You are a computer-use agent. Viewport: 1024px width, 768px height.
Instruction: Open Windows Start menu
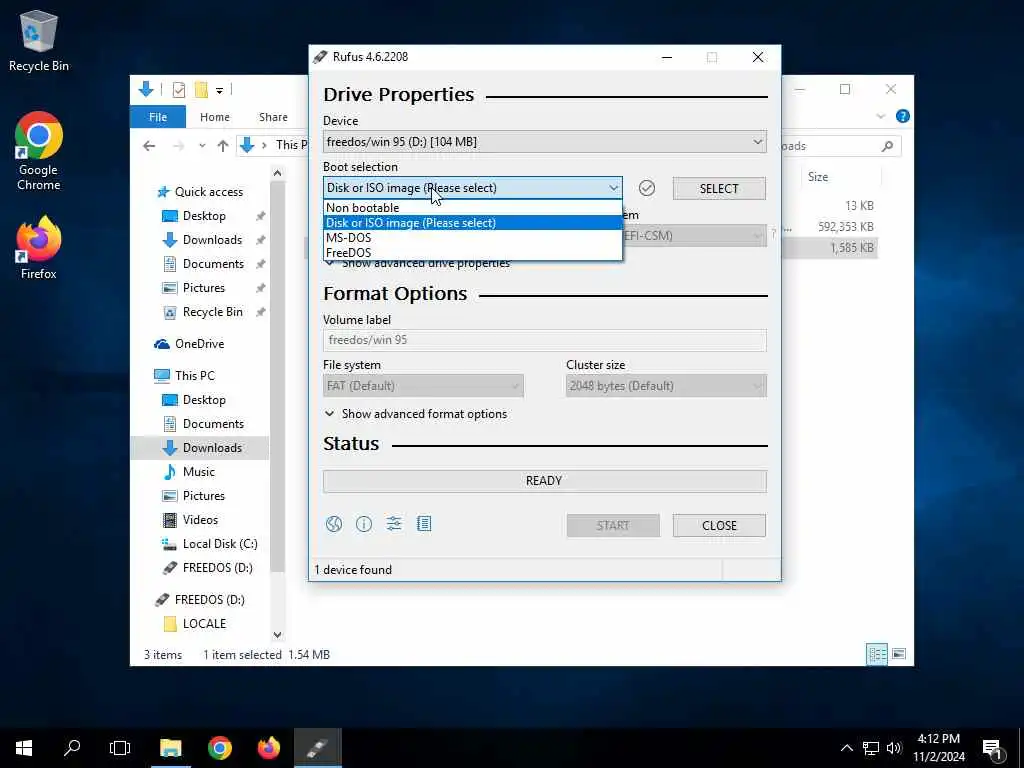[x=24, y=748]
